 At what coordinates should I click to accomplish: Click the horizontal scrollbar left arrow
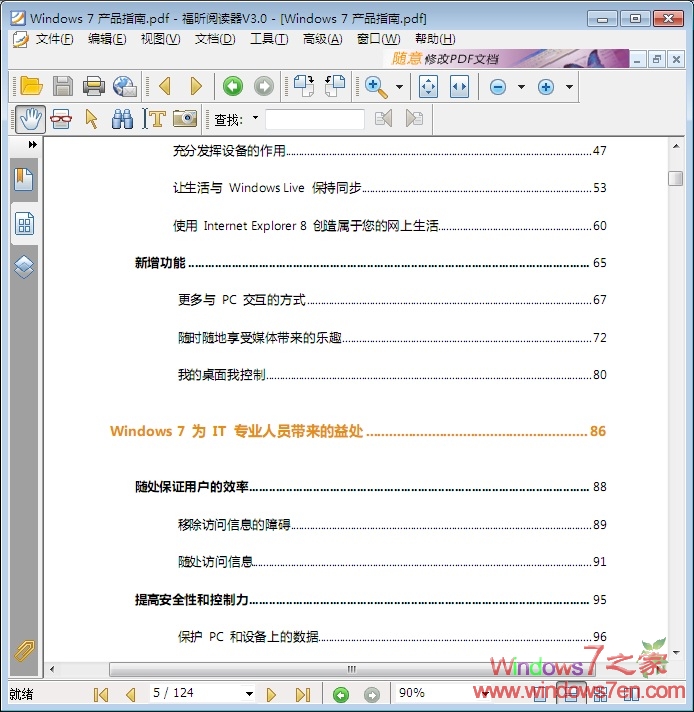tap(52, 669)
